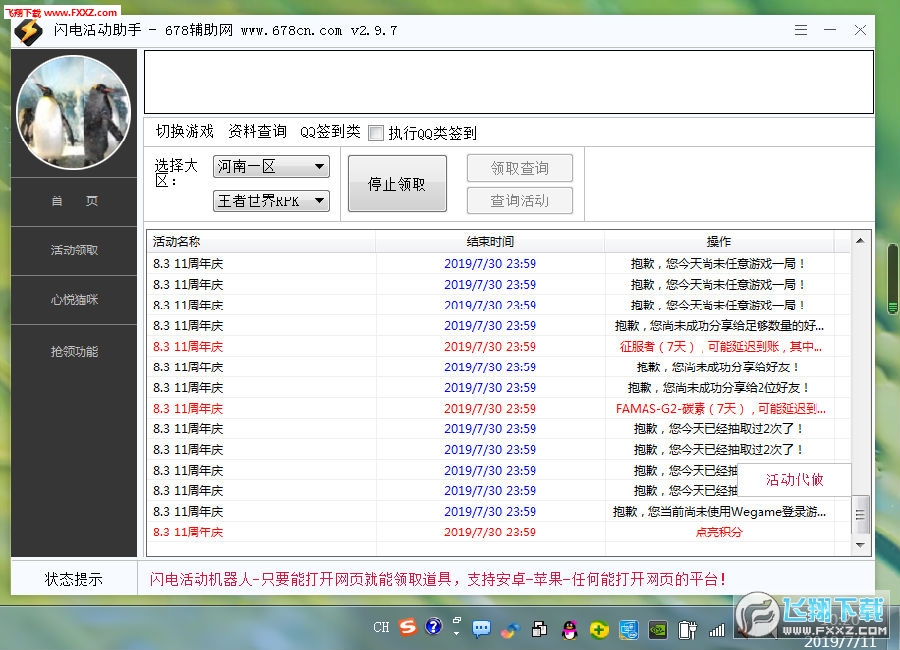
Task: Expand the 河南一区 server dropdown
Action: coord(271,167)
